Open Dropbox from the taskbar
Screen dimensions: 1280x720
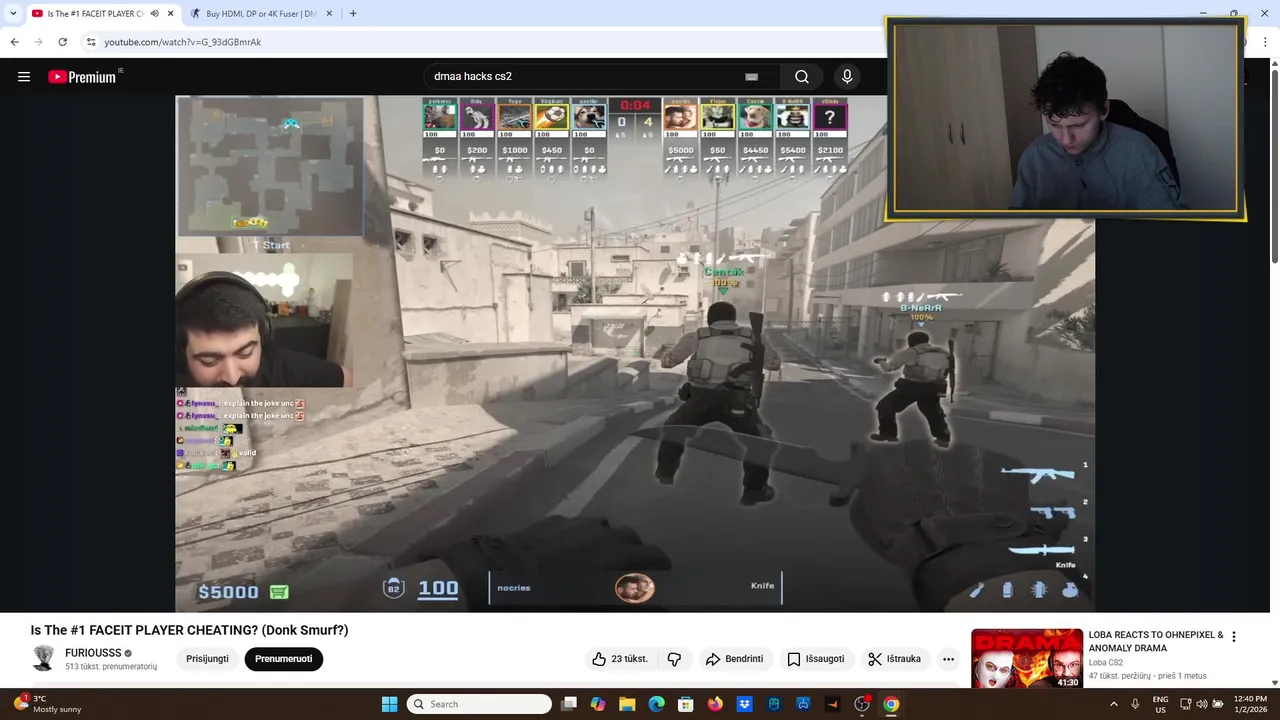pos(744,704)
